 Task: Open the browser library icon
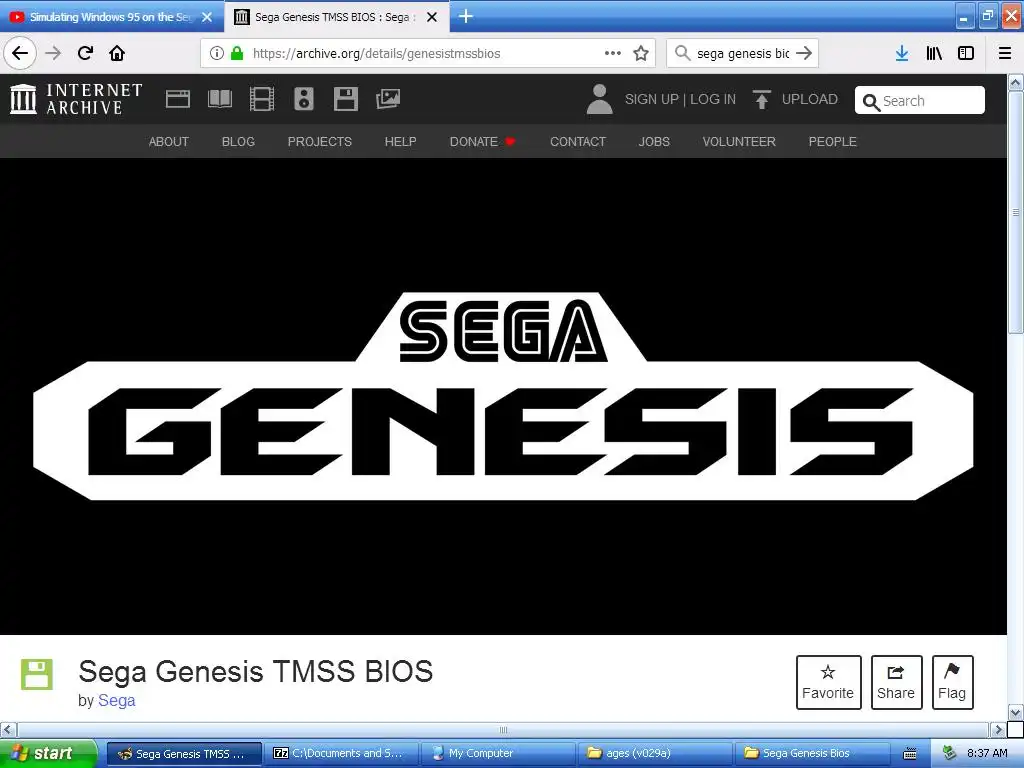[x=934, y=53]
